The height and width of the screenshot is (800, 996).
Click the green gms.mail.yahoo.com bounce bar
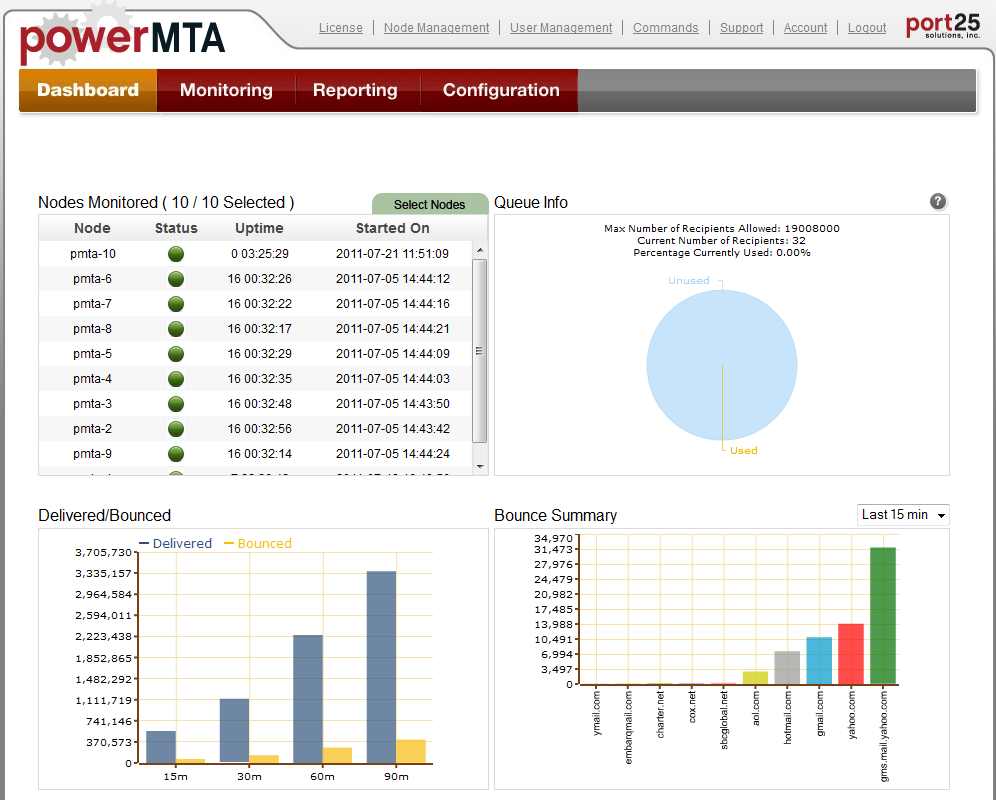coord(883,616)
